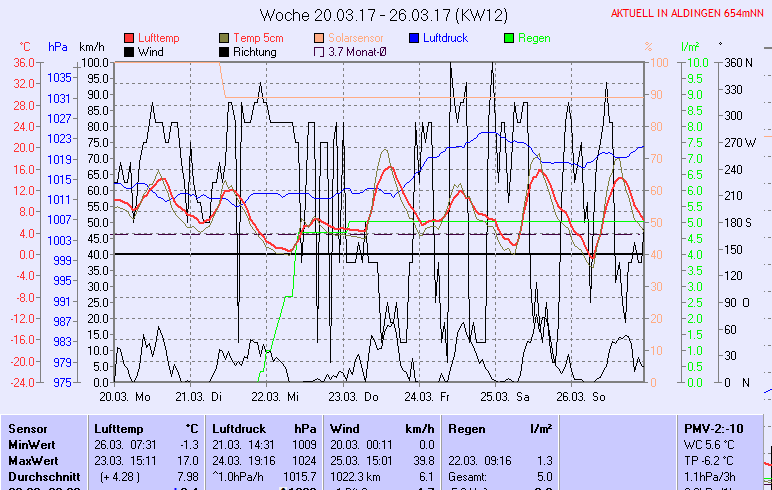Click the black Wind legend swatch
The width and height of the screenshot is (772, 490).
pyautogui.click(x=129, y=52)
